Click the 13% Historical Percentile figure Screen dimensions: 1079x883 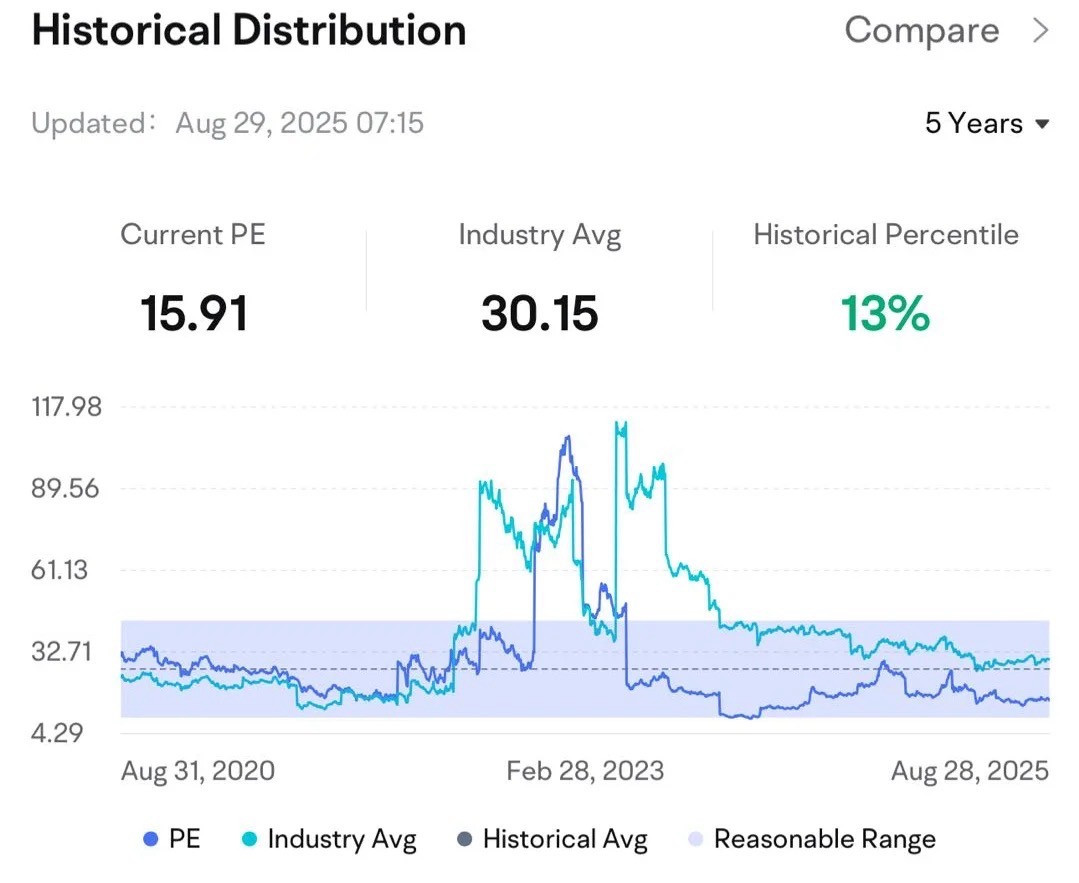[x=886, y=313]
